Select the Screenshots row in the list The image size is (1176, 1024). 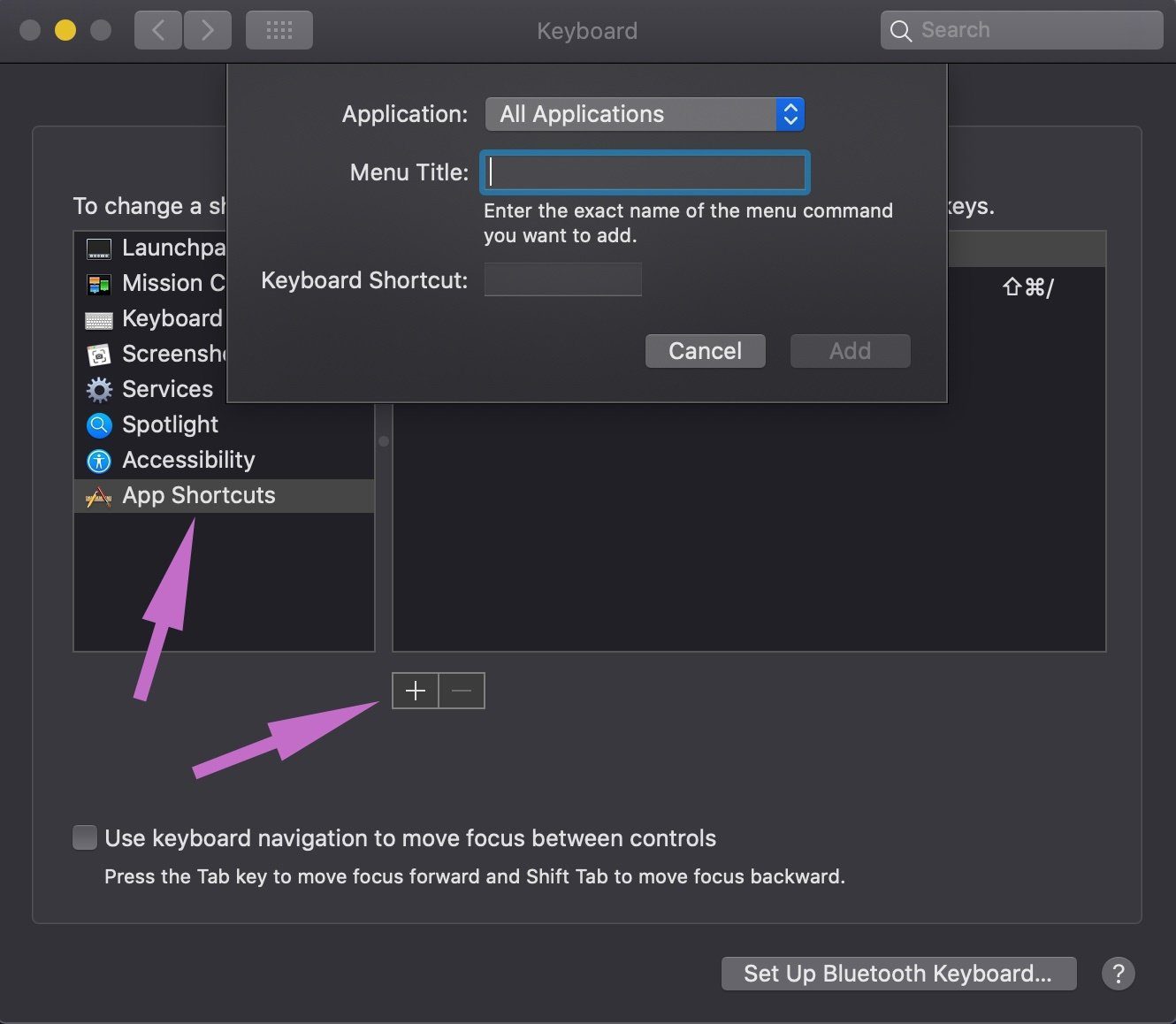150,355
